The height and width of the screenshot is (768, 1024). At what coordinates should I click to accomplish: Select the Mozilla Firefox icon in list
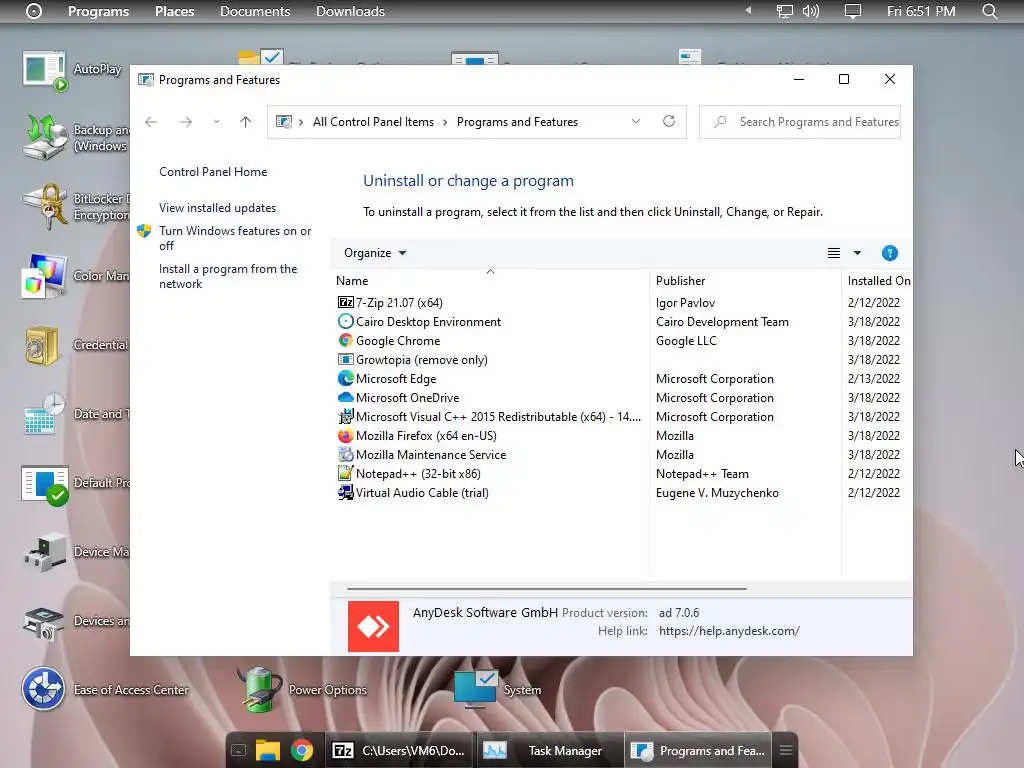(x=345, y=435)
